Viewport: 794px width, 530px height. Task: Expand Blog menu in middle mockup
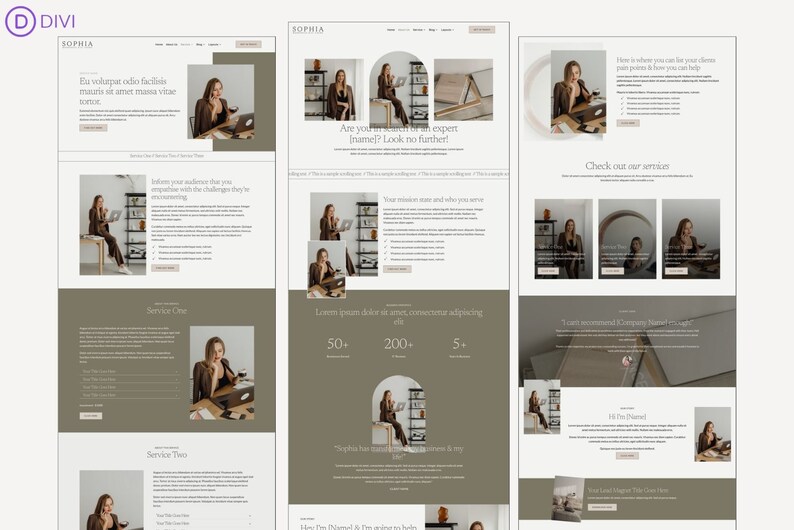tap(433, 30)
